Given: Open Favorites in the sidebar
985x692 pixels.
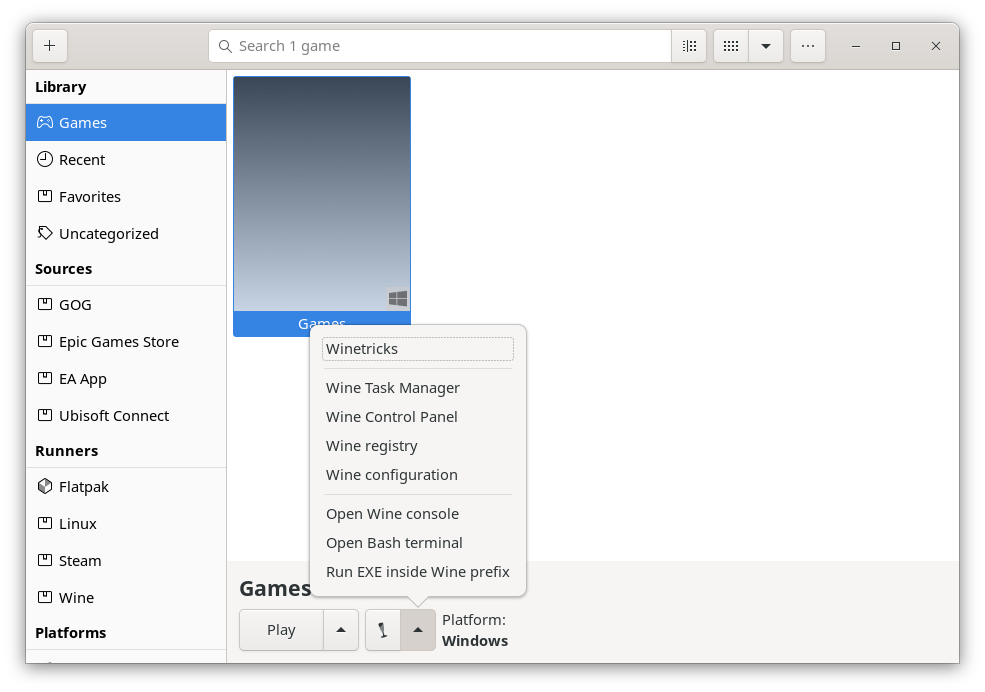Looking at the screenshot, I should pyautogui.click(x=126, y=197).
